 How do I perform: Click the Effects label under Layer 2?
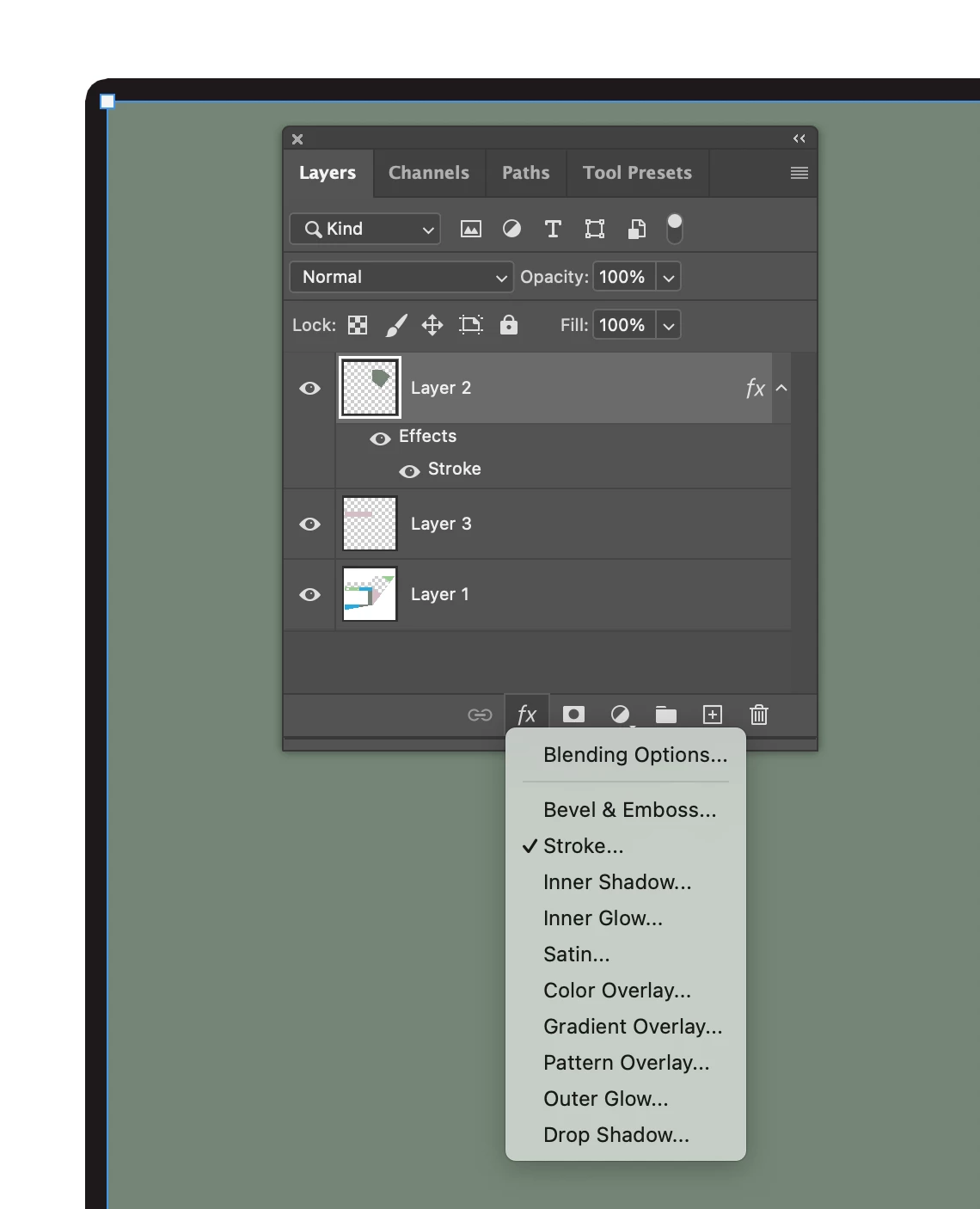[427, 436]
